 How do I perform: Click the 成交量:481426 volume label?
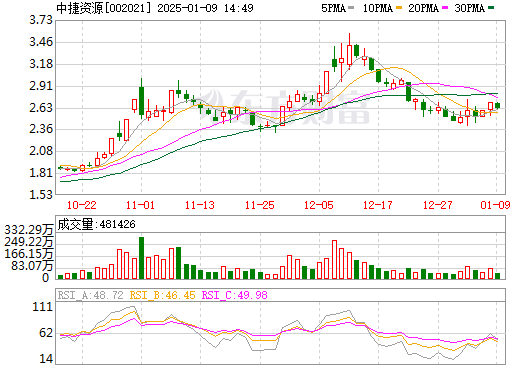click(97, 224)
